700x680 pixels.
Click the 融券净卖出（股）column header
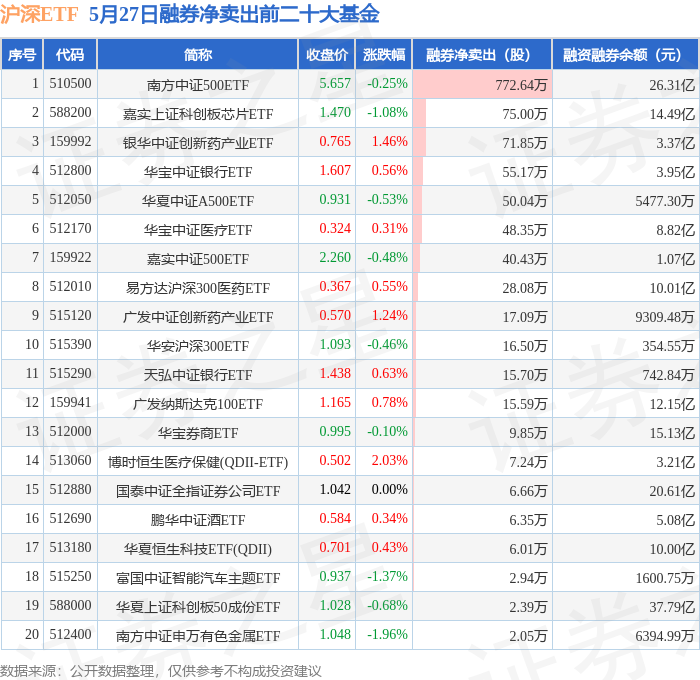[x=482, y=54]
